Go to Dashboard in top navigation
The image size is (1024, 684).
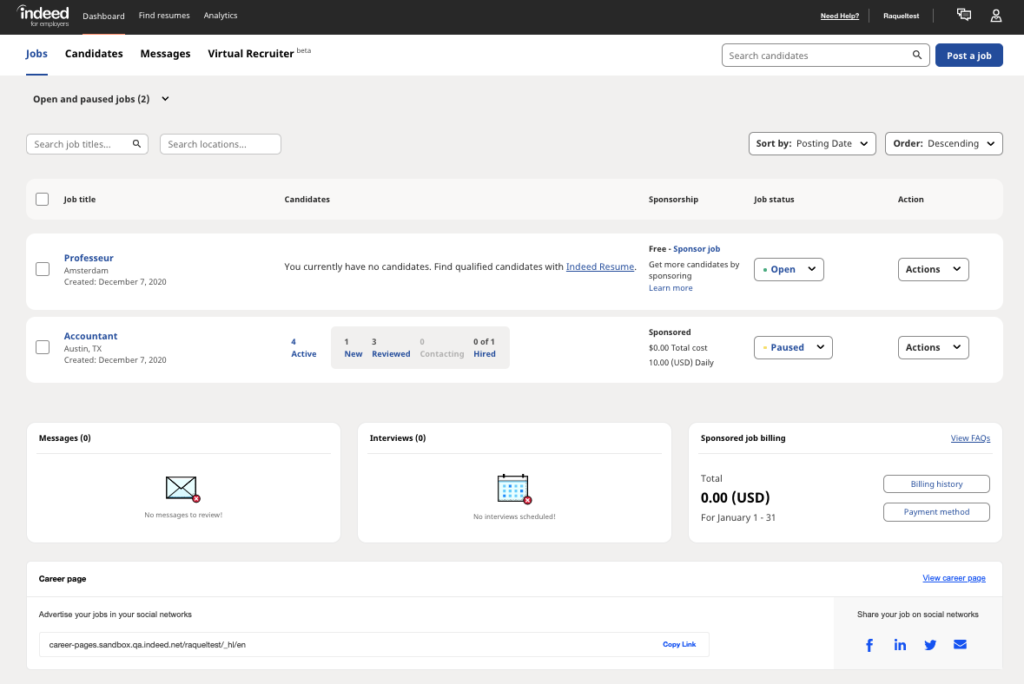click(x=103, y=16)
